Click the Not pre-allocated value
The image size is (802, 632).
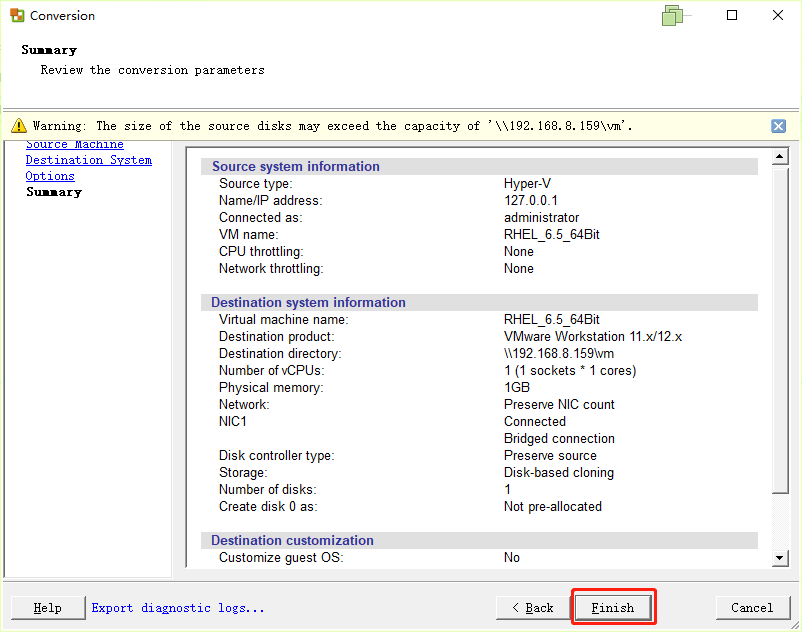[x=552, y=507]
